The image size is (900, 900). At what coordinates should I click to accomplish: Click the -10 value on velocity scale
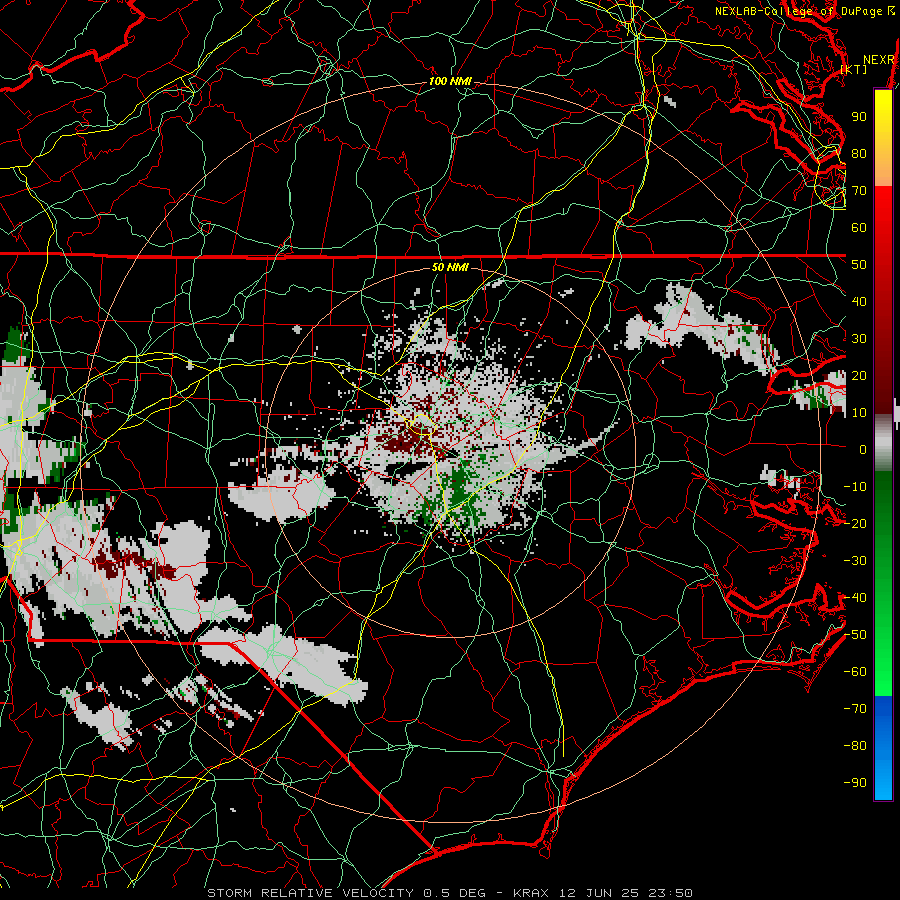(855, 487)
